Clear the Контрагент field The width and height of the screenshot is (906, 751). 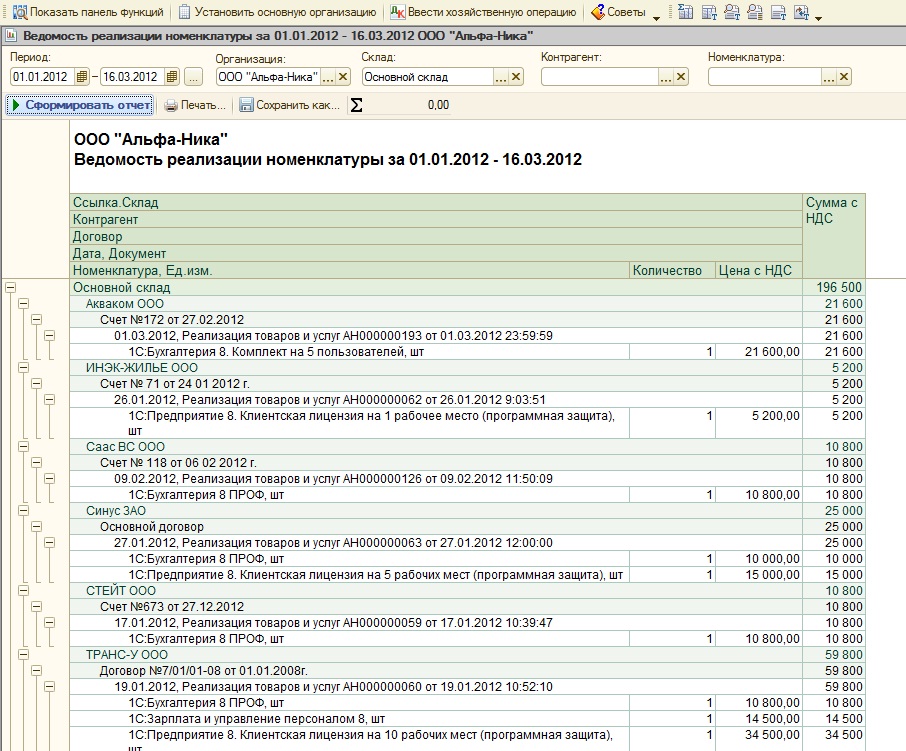(681, 77)
